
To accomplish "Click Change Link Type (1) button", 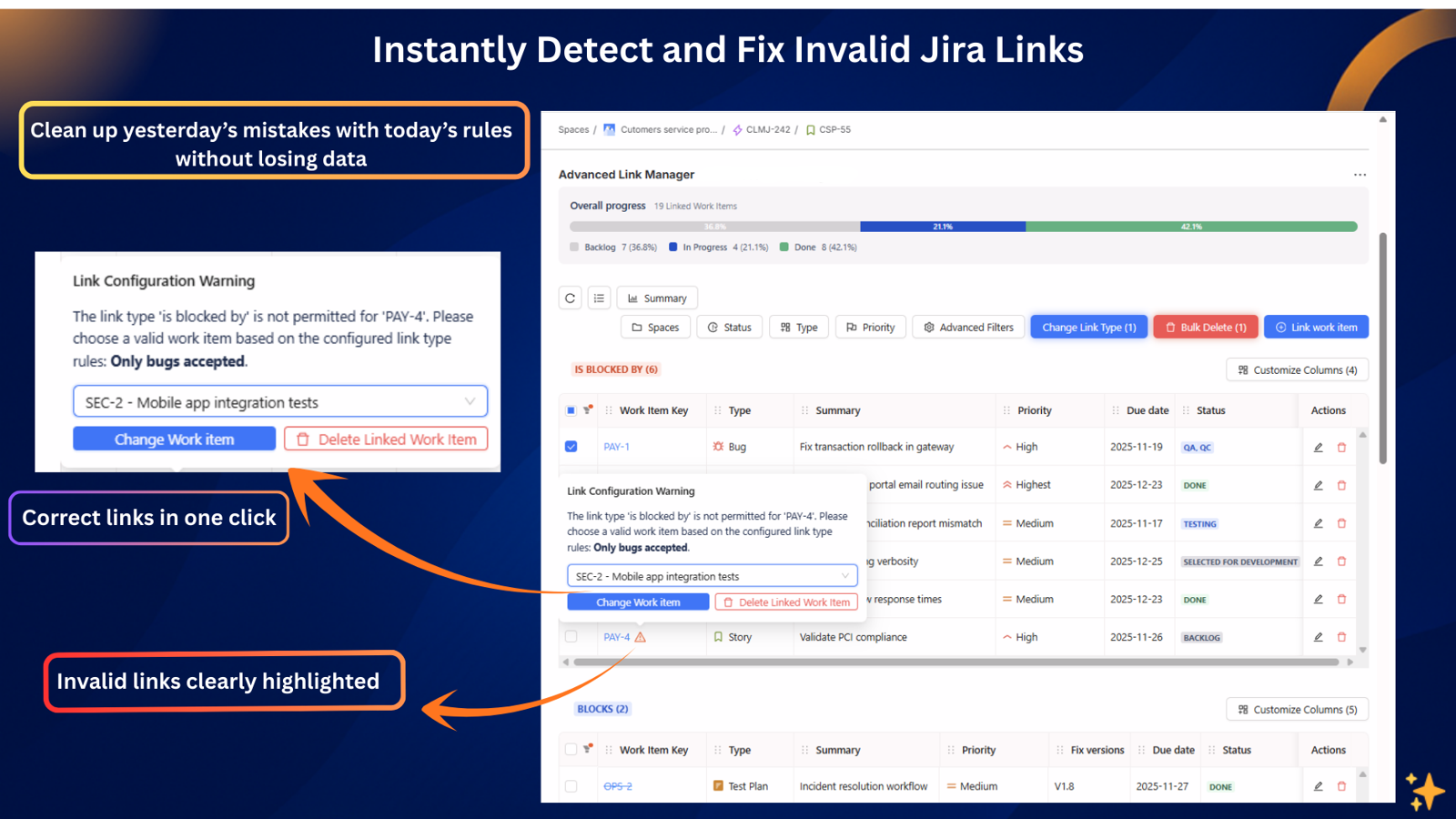I will pos(1088,327).
